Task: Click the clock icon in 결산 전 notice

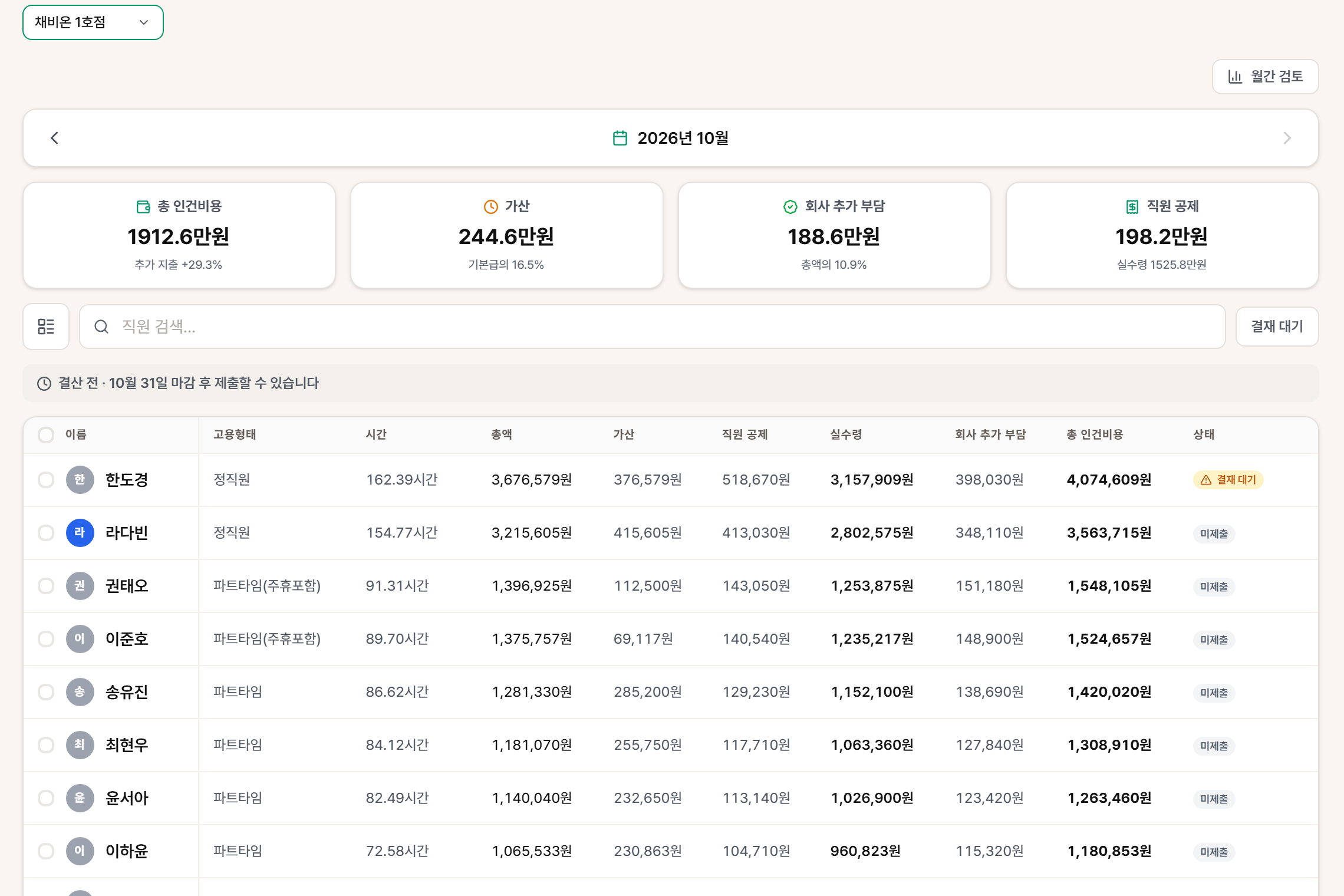Action: pos(44,384)
